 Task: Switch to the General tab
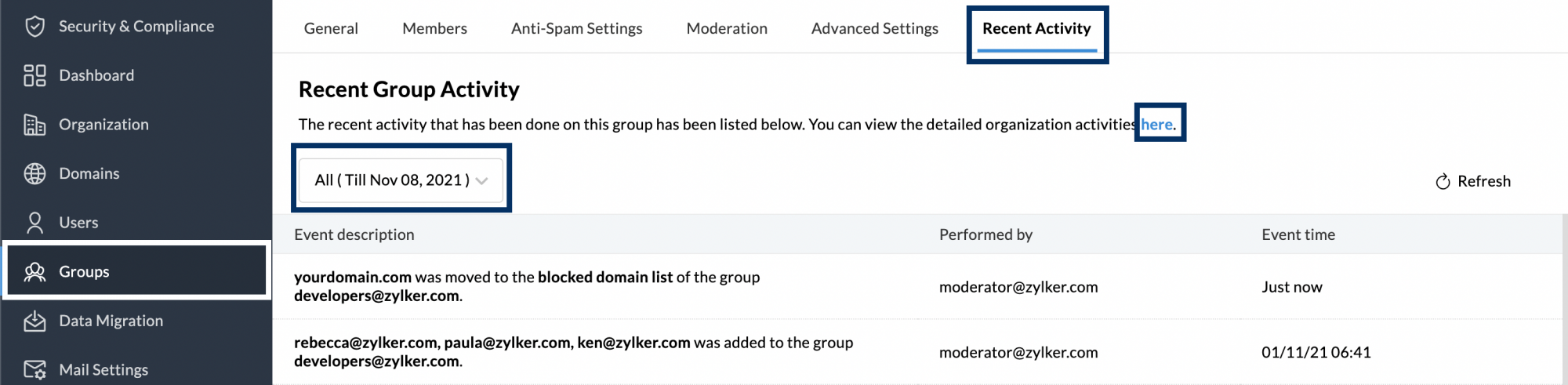coord(331,29)
